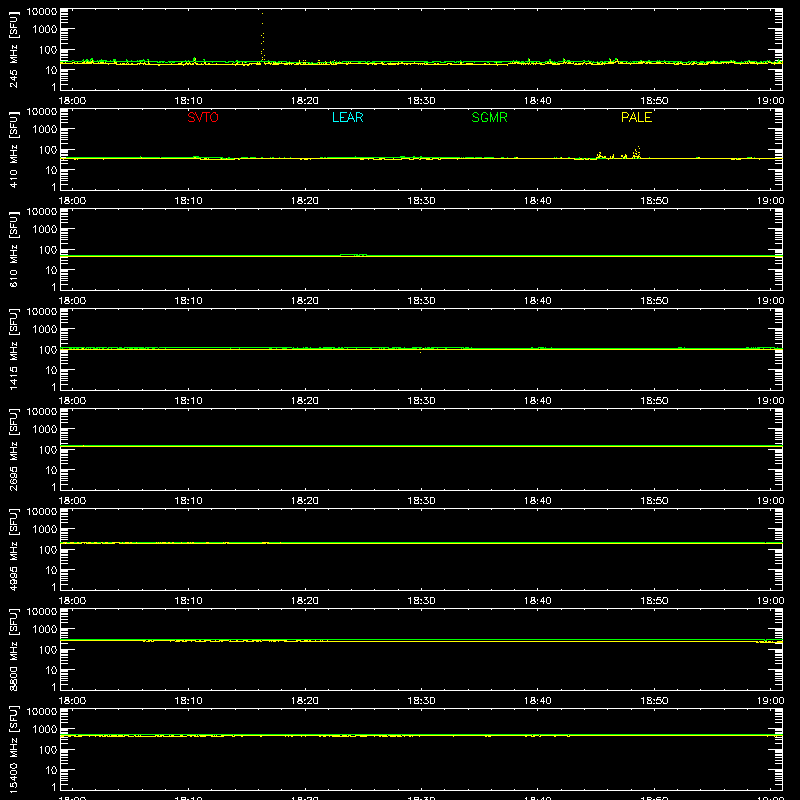Viewport: 800px width, 800px height.
Task: Click the 19:00 label under the 2695 MHz plot
Action: (770, 501)
